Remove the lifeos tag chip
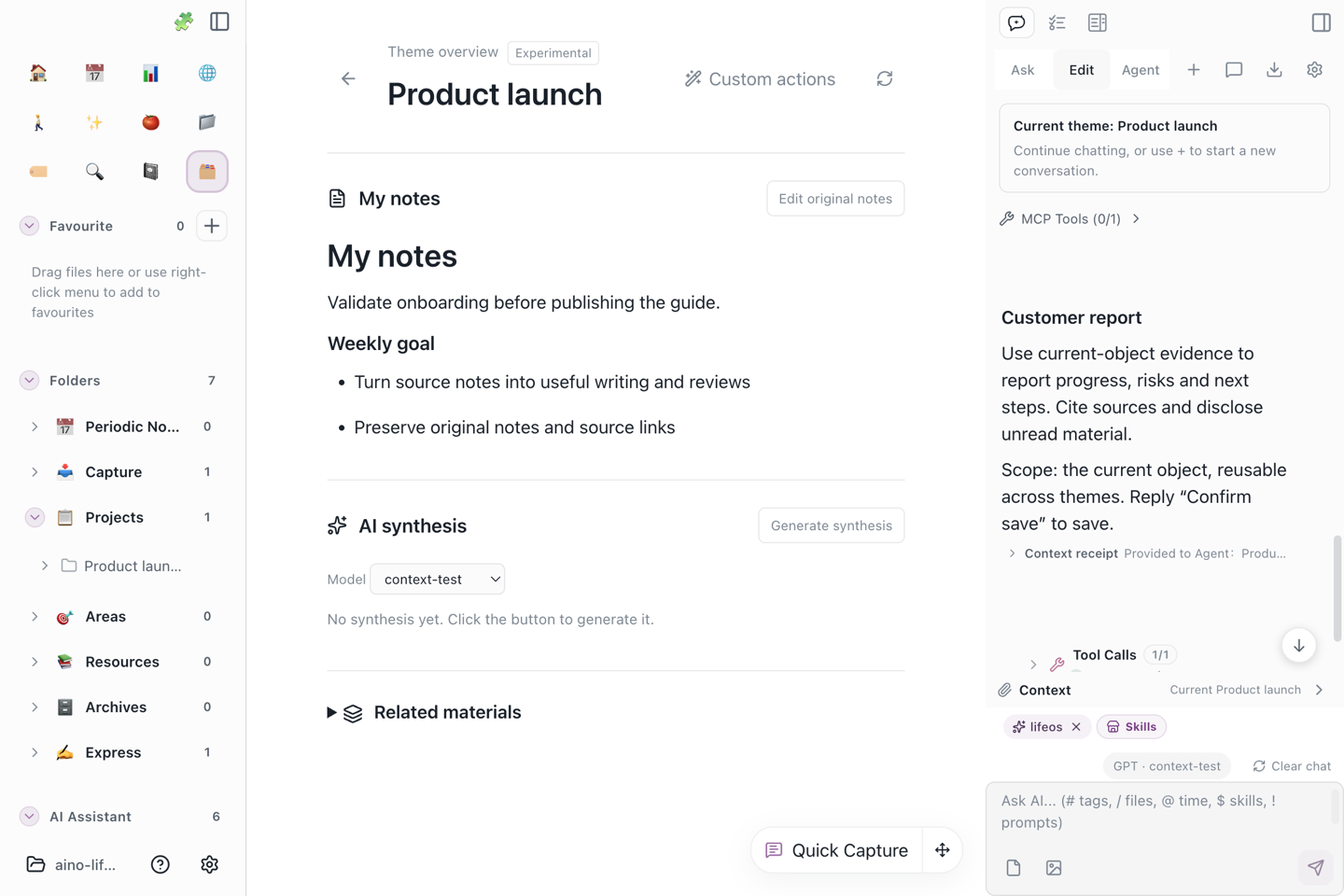The width and height of the screenshot is (1344, 896). click(1076, 727)
